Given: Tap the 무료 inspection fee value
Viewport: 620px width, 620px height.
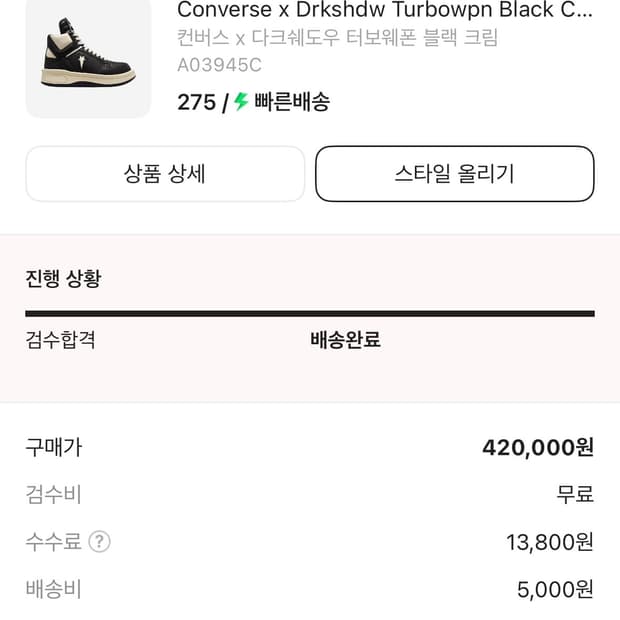Looking at the screenshot, I should tap(575, 494).
